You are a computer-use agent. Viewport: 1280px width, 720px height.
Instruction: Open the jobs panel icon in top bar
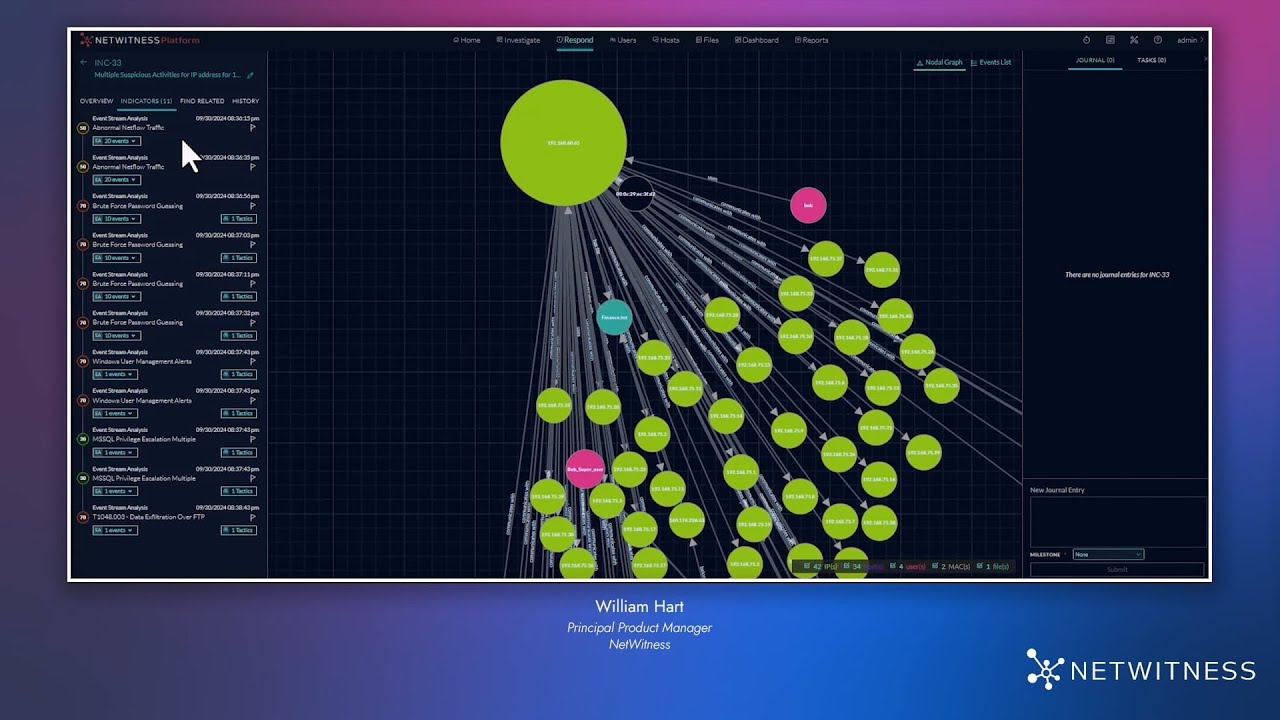click(1110, 40)
